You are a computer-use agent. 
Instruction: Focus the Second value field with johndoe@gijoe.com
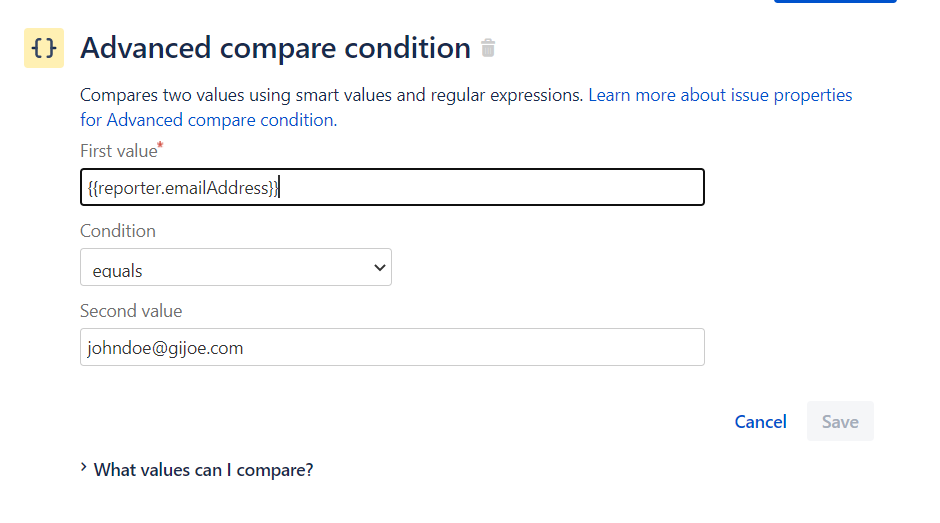(392, 347)
